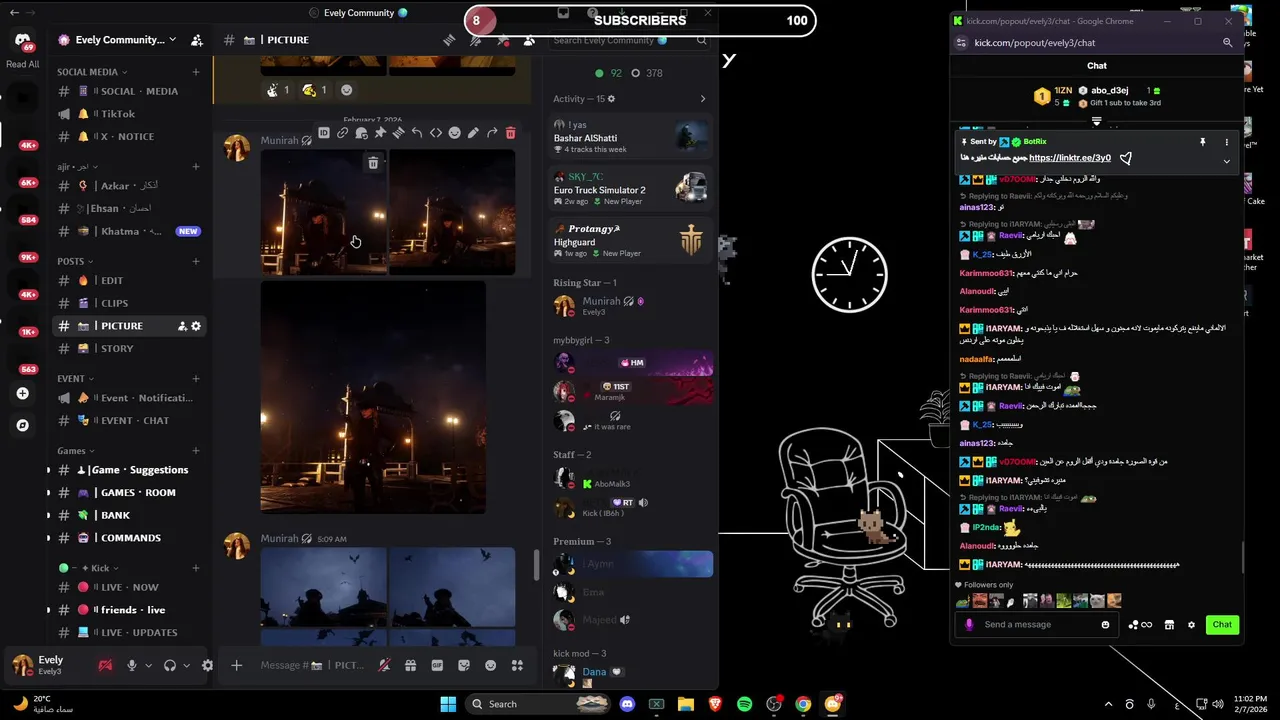Viewport: 1280px width, 720px height.
Task: Pin the message using hover toolbar pin
Action: pos(380,133)
